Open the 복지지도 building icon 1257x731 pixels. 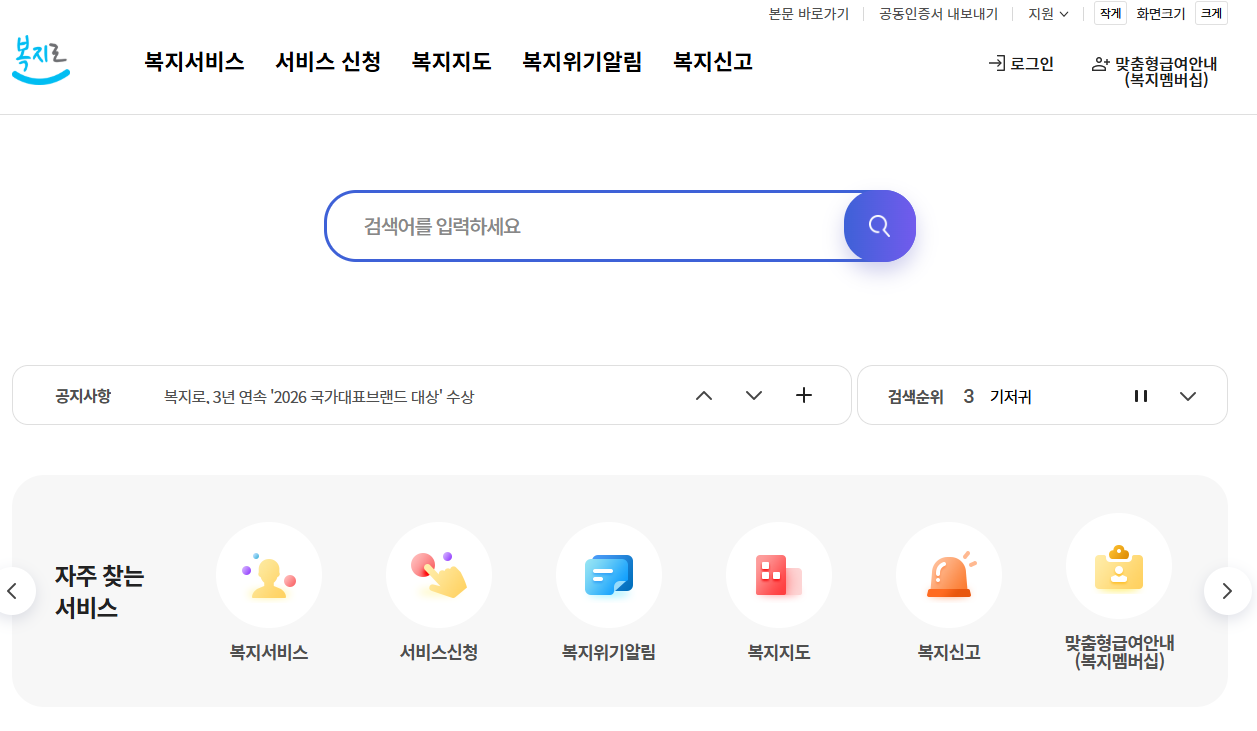[779, 575]
